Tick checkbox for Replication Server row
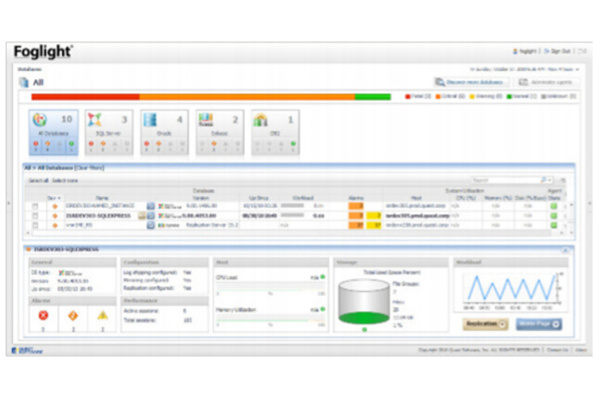600x400 pixels. click(x=35, y=225)
